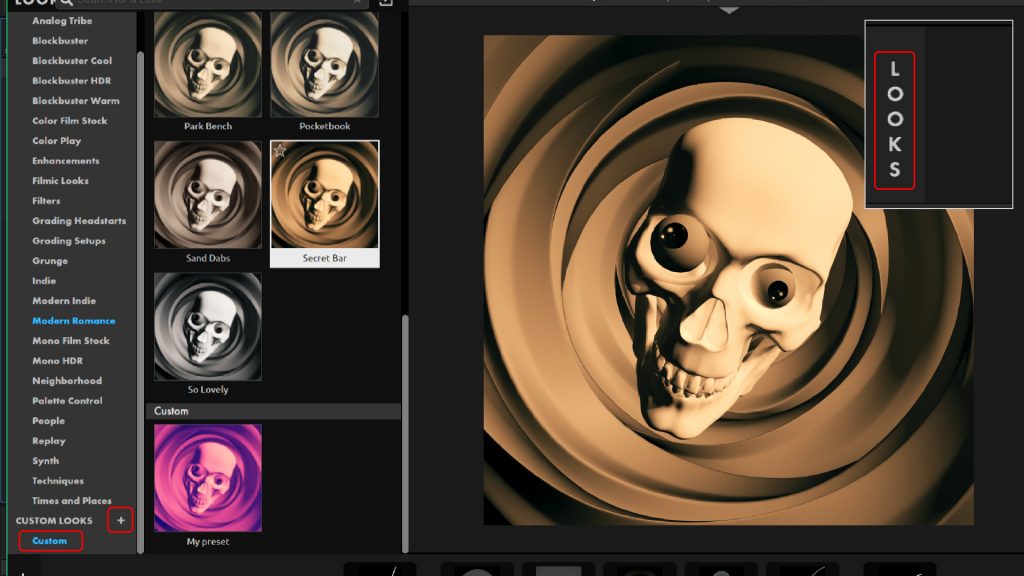Select the Custom looks category
The width and height of the screenshot is (1024, 576).
tap(50, 541)
